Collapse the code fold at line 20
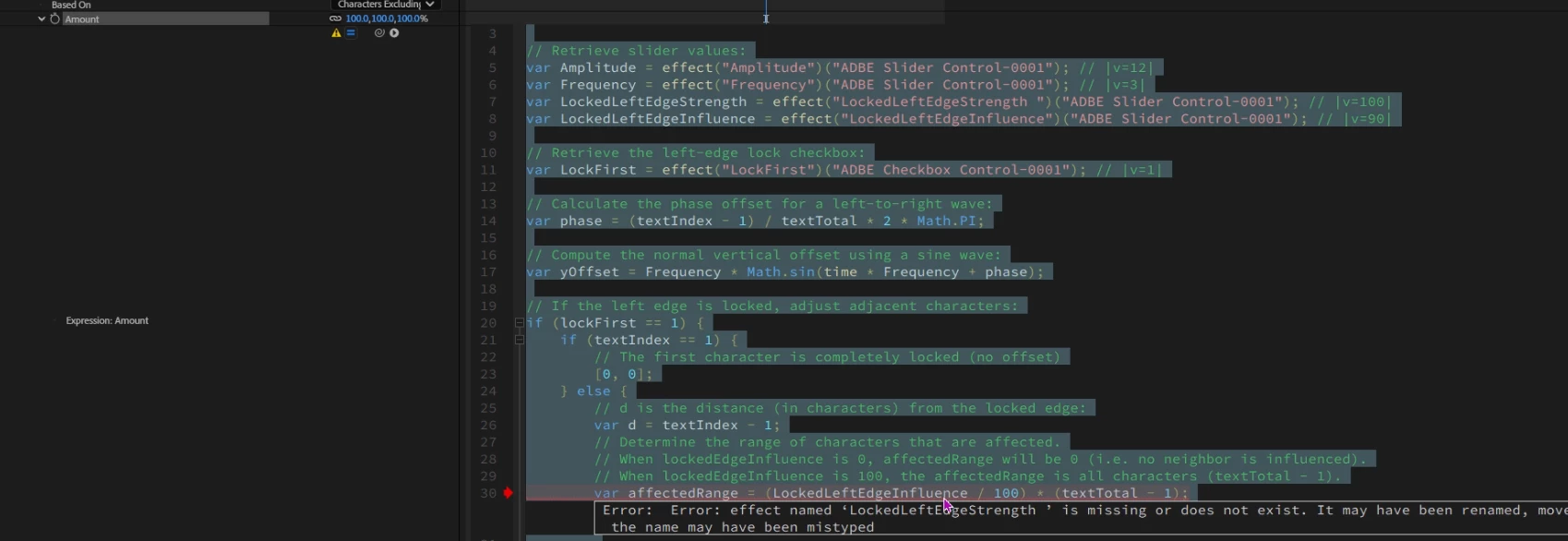The width and height of the screenshot is (1568, 541). pyautogui.click(x=519, y=323)
